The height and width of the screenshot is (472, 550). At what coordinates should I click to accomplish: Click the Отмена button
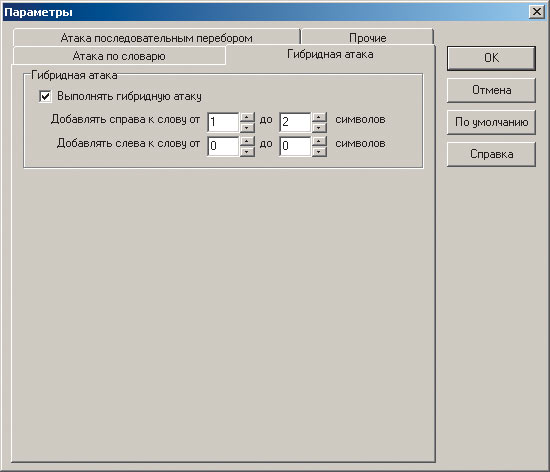click(x=491, y=90)
